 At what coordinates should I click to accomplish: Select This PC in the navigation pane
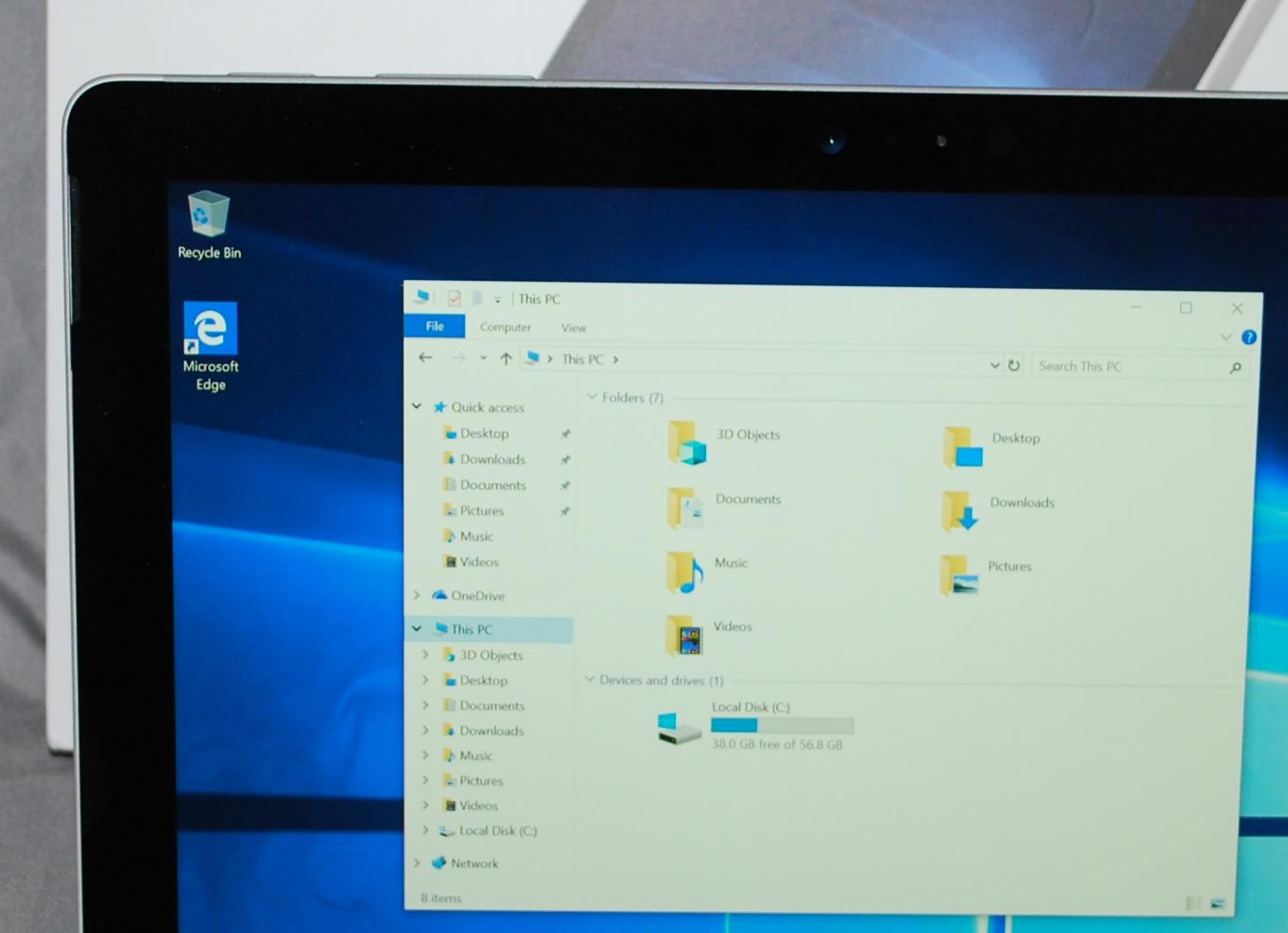click(x=471, y=629)
